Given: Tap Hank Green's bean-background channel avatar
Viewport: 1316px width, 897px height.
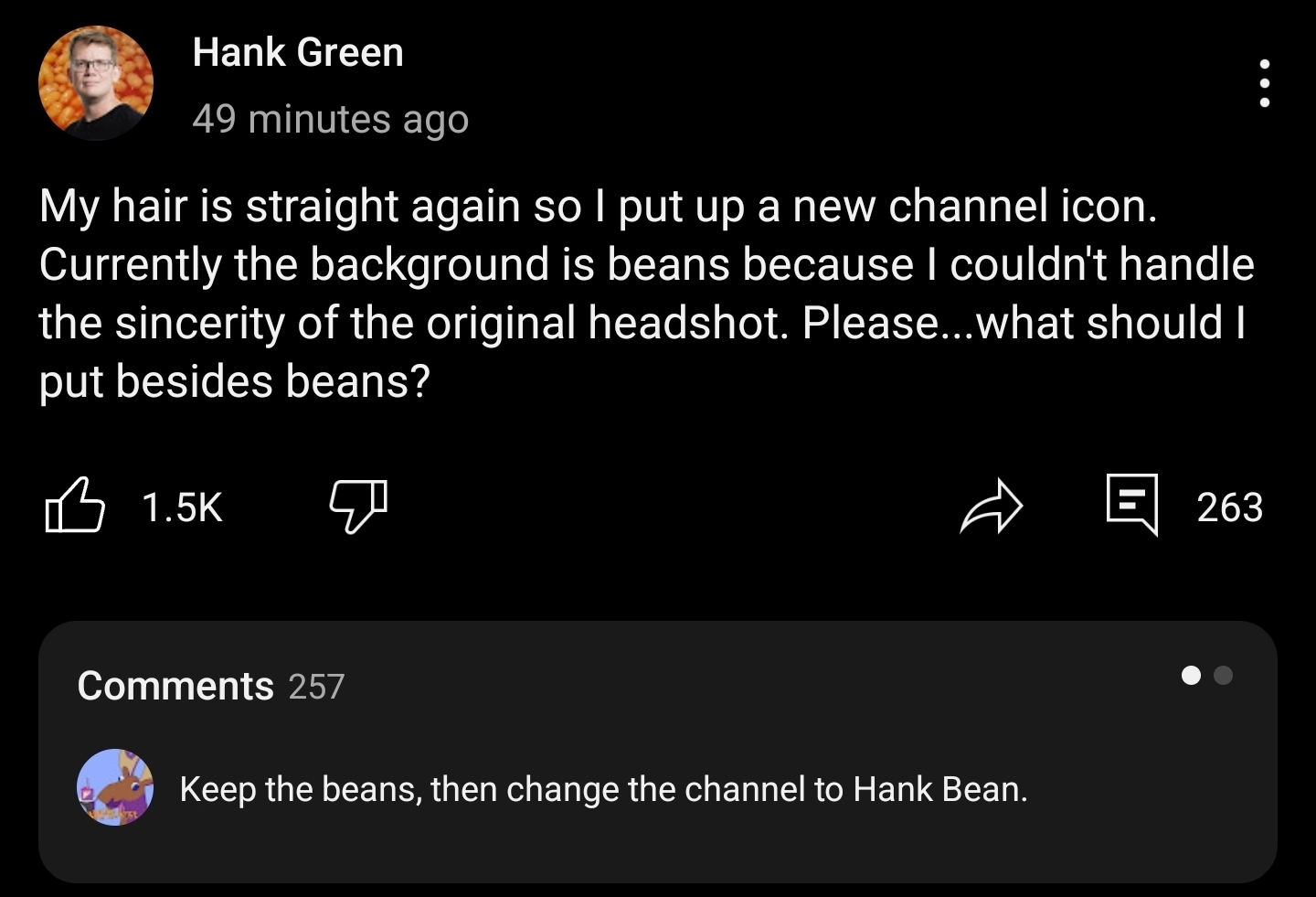Looking at the screenshot, I should pos(96,83).
